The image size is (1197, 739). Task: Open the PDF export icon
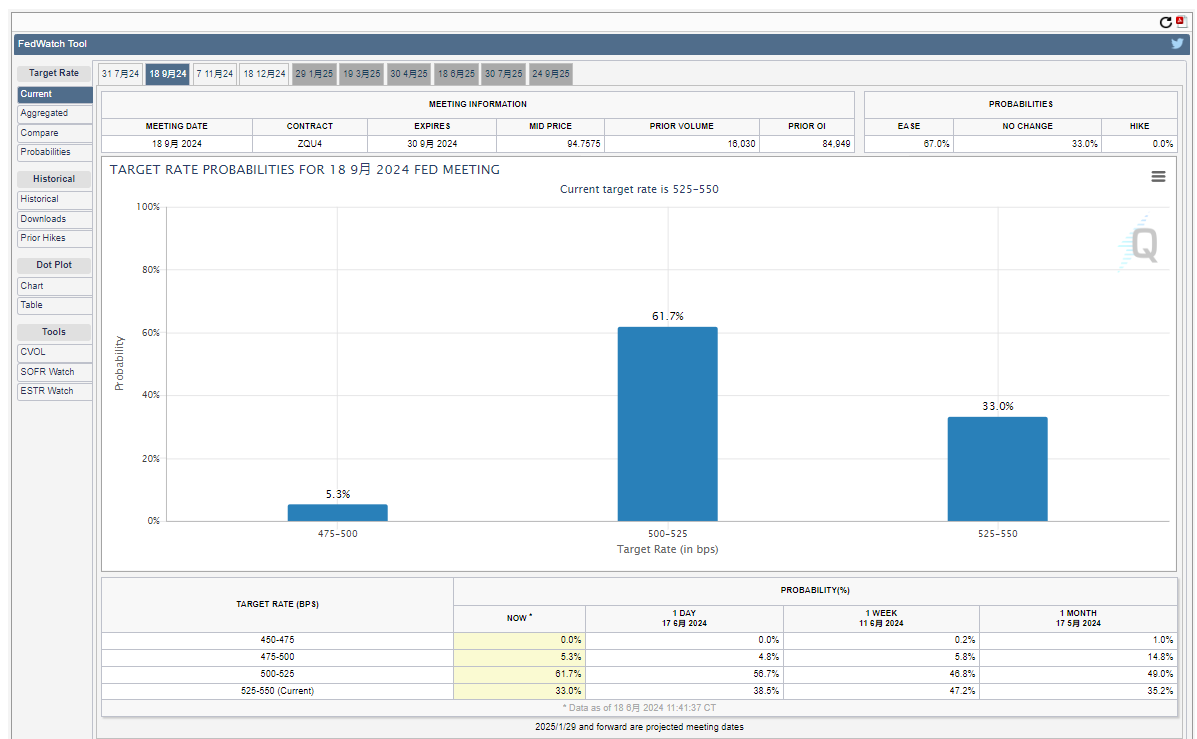(1180, 21)
